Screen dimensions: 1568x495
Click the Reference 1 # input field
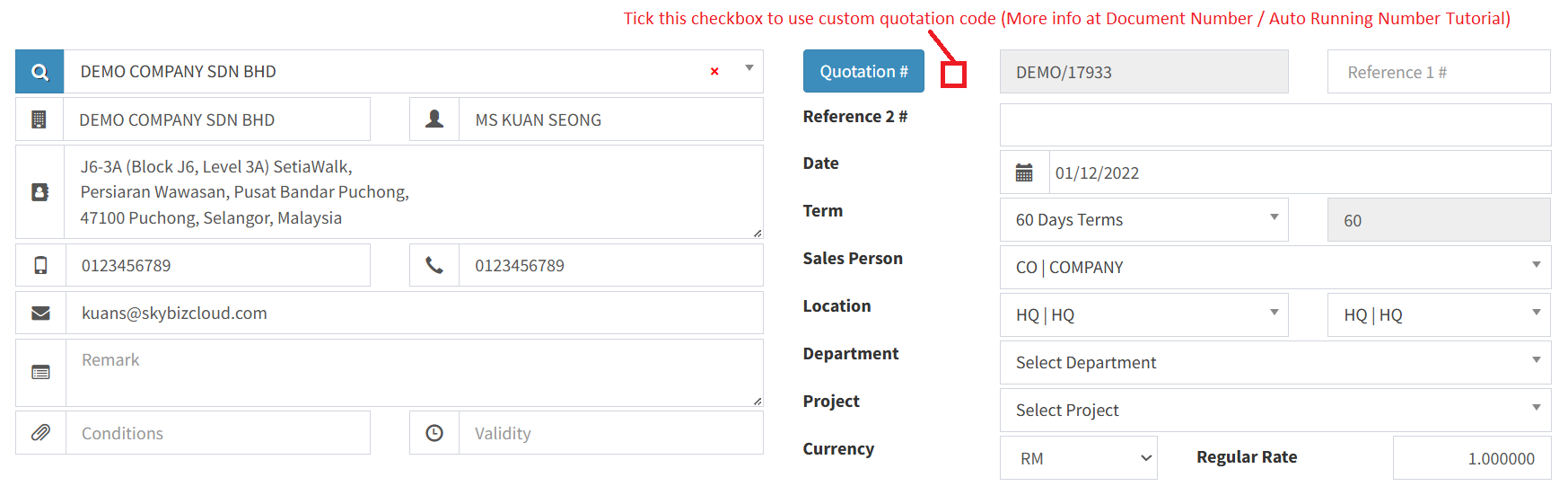(x=1438, y=72)
